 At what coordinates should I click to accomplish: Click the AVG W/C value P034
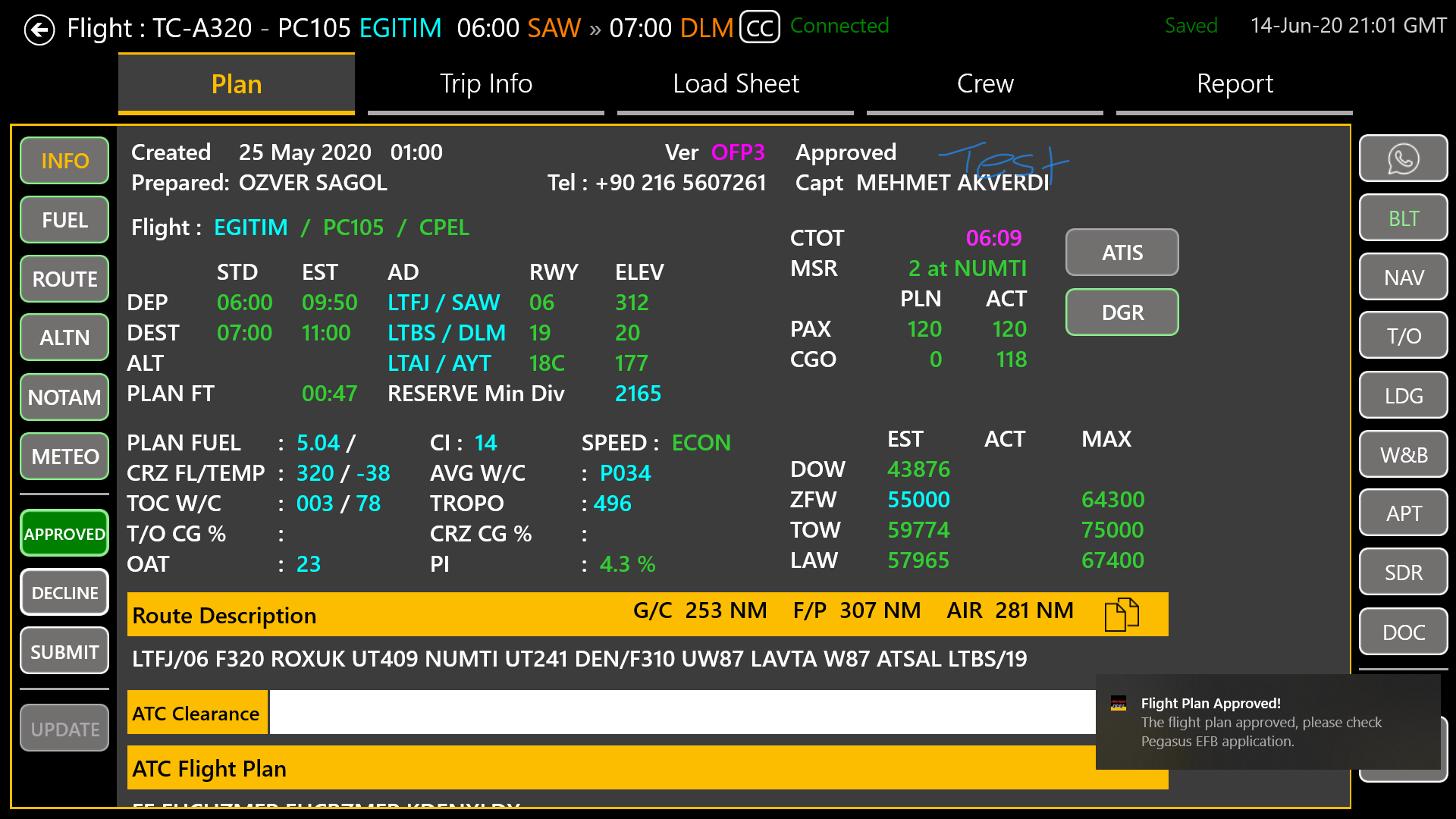tap(625, 473)
